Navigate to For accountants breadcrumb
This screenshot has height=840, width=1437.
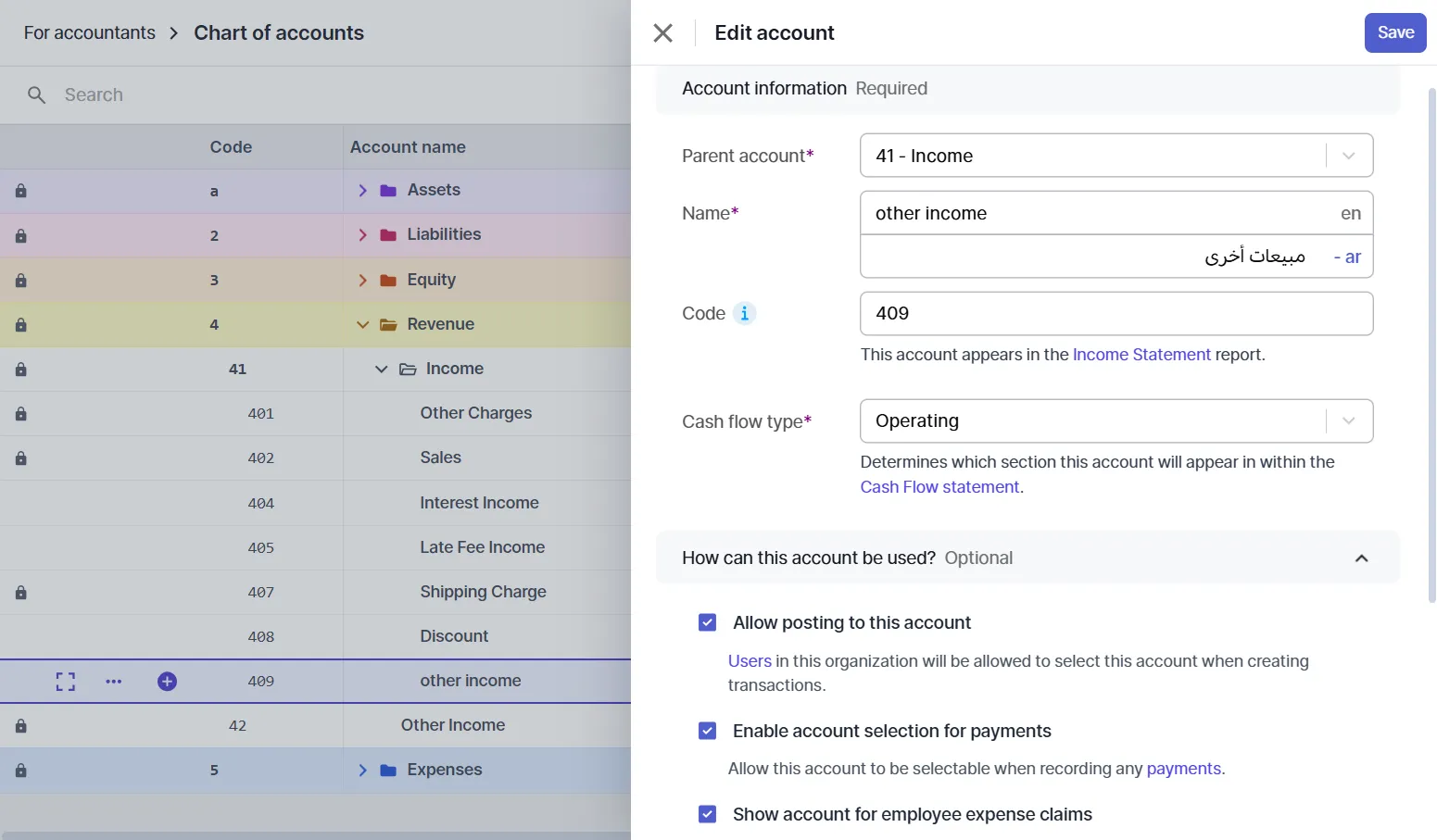88,32
